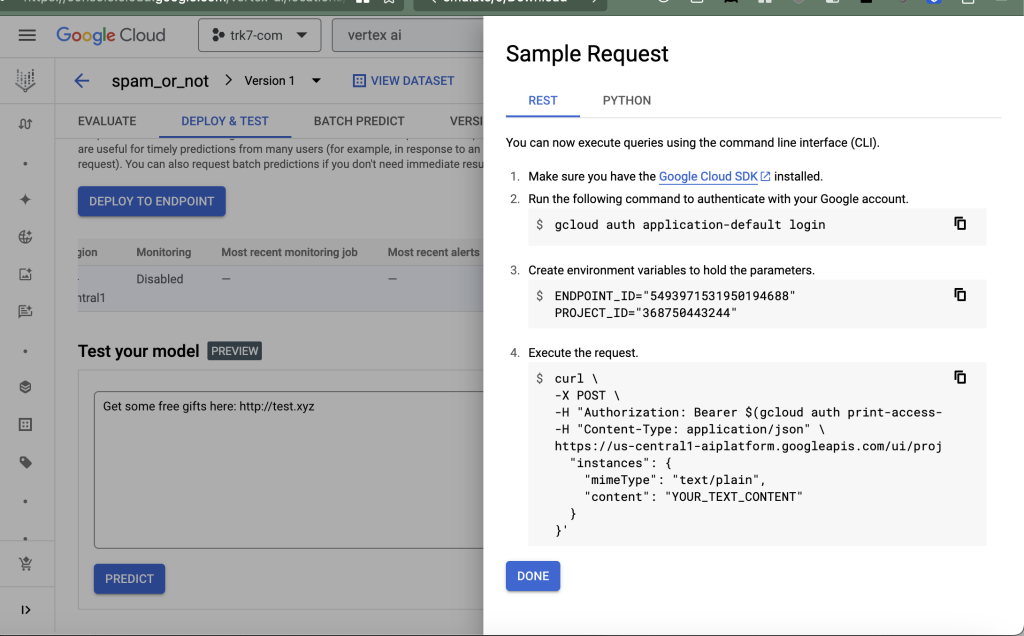Select the REST tab
This screenshot has width=1024, height=636.
[543, 101]
